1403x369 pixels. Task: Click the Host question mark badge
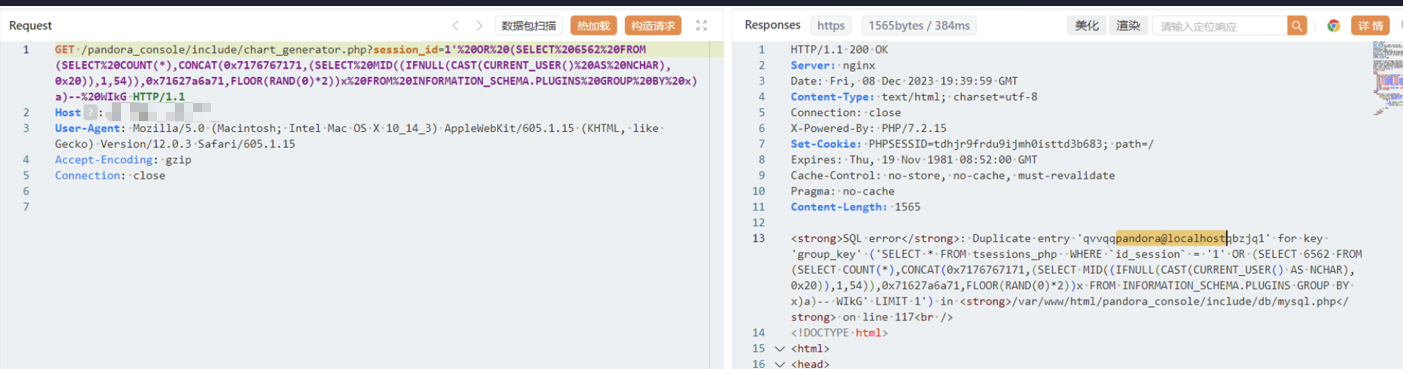click(89, 113)
